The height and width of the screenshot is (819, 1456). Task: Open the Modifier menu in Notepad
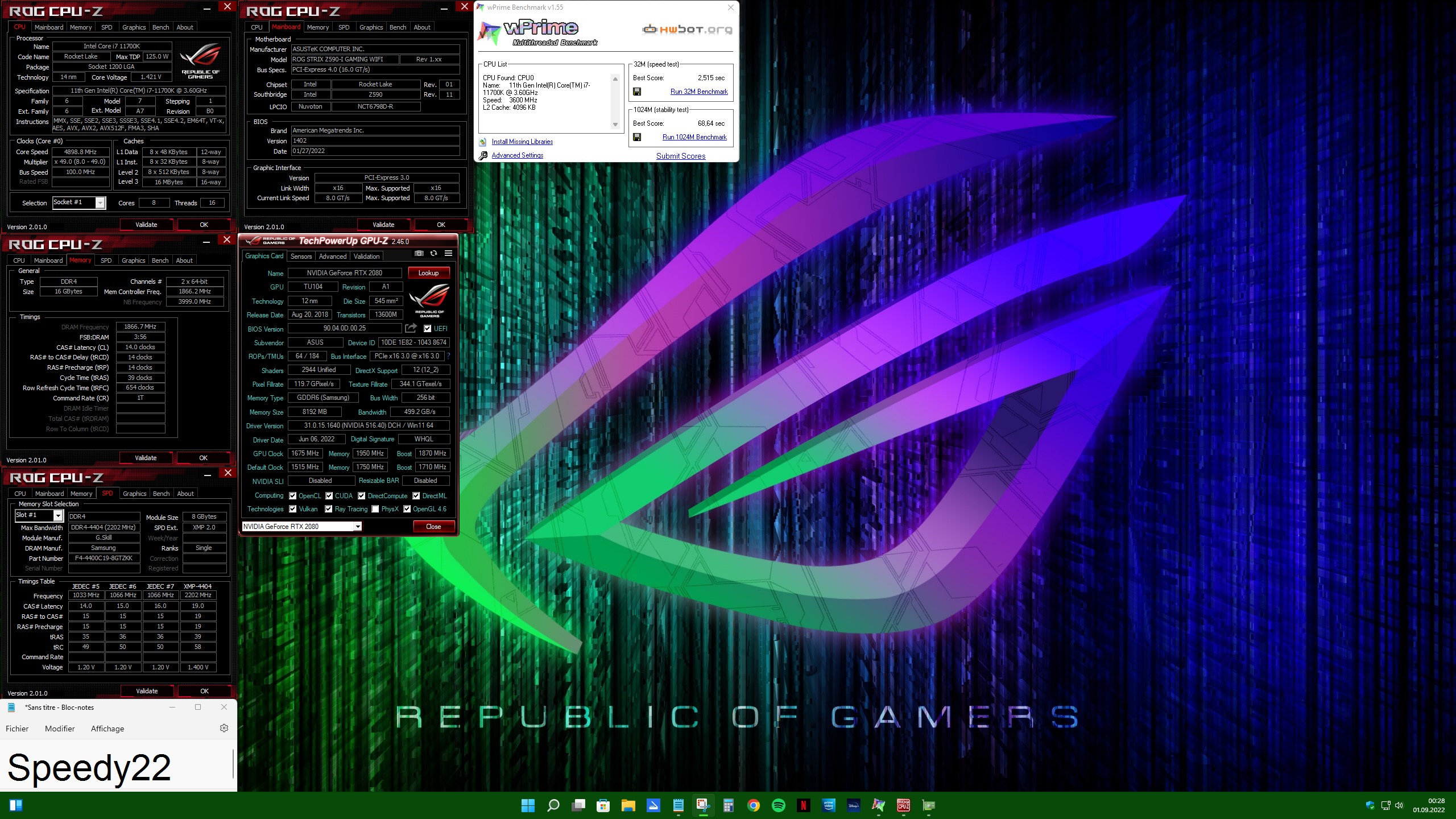[x=60, y=729]
